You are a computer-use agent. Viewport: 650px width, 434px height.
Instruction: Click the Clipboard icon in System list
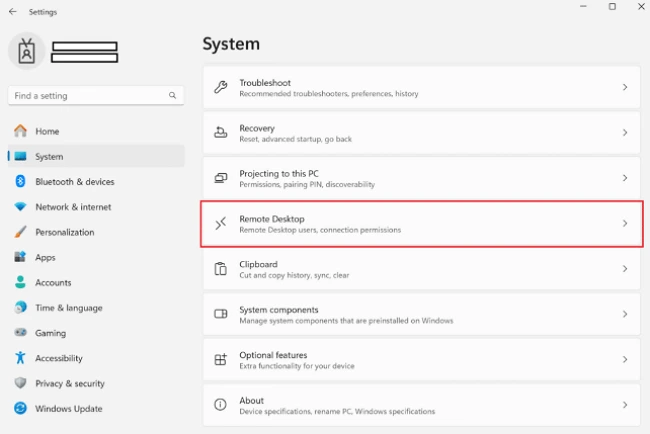221,269
